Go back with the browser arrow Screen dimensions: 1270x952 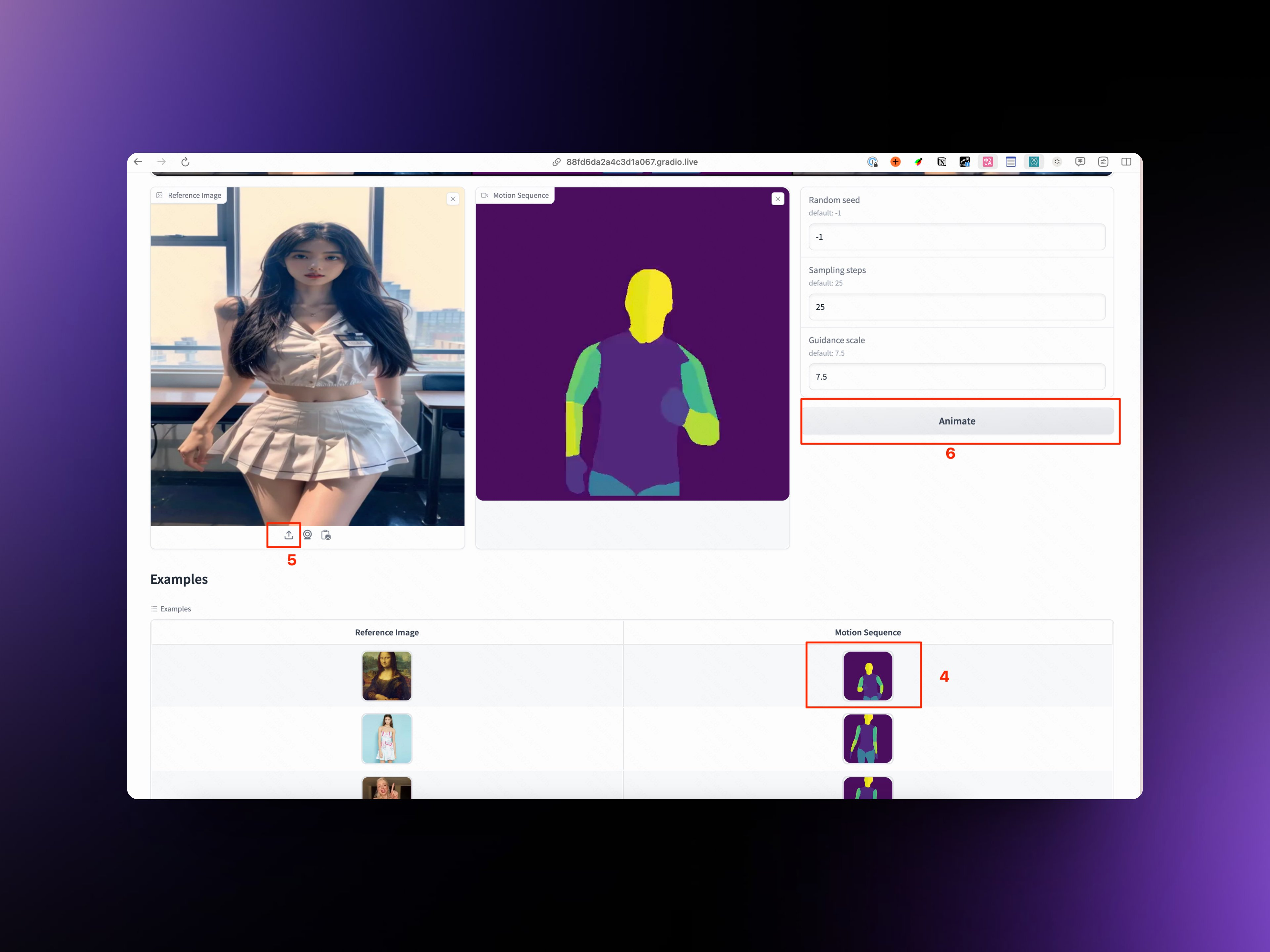[x=138, y=162]
